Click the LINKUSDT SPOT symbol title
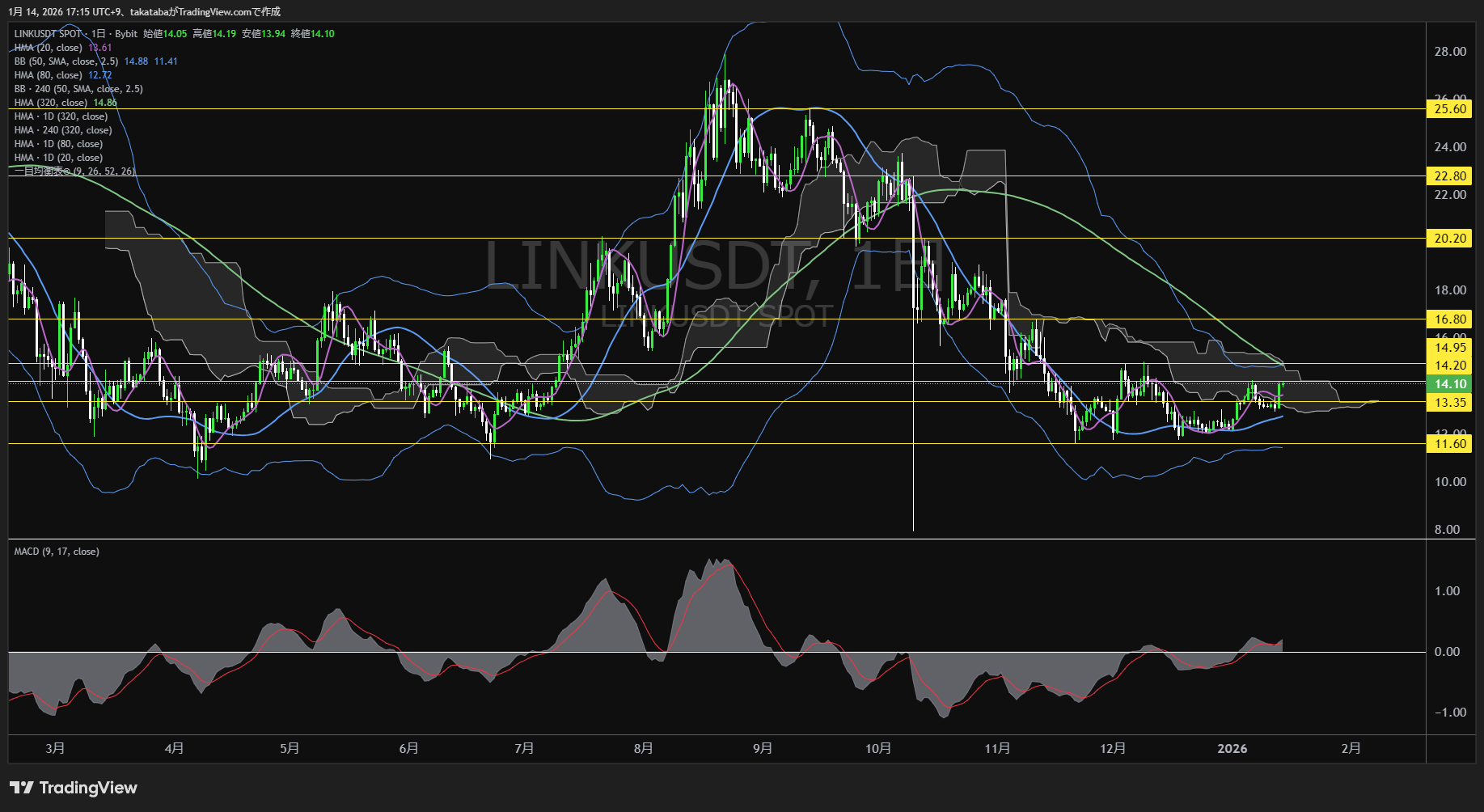Screen dimensions: 1484x812 click(49, 34)
